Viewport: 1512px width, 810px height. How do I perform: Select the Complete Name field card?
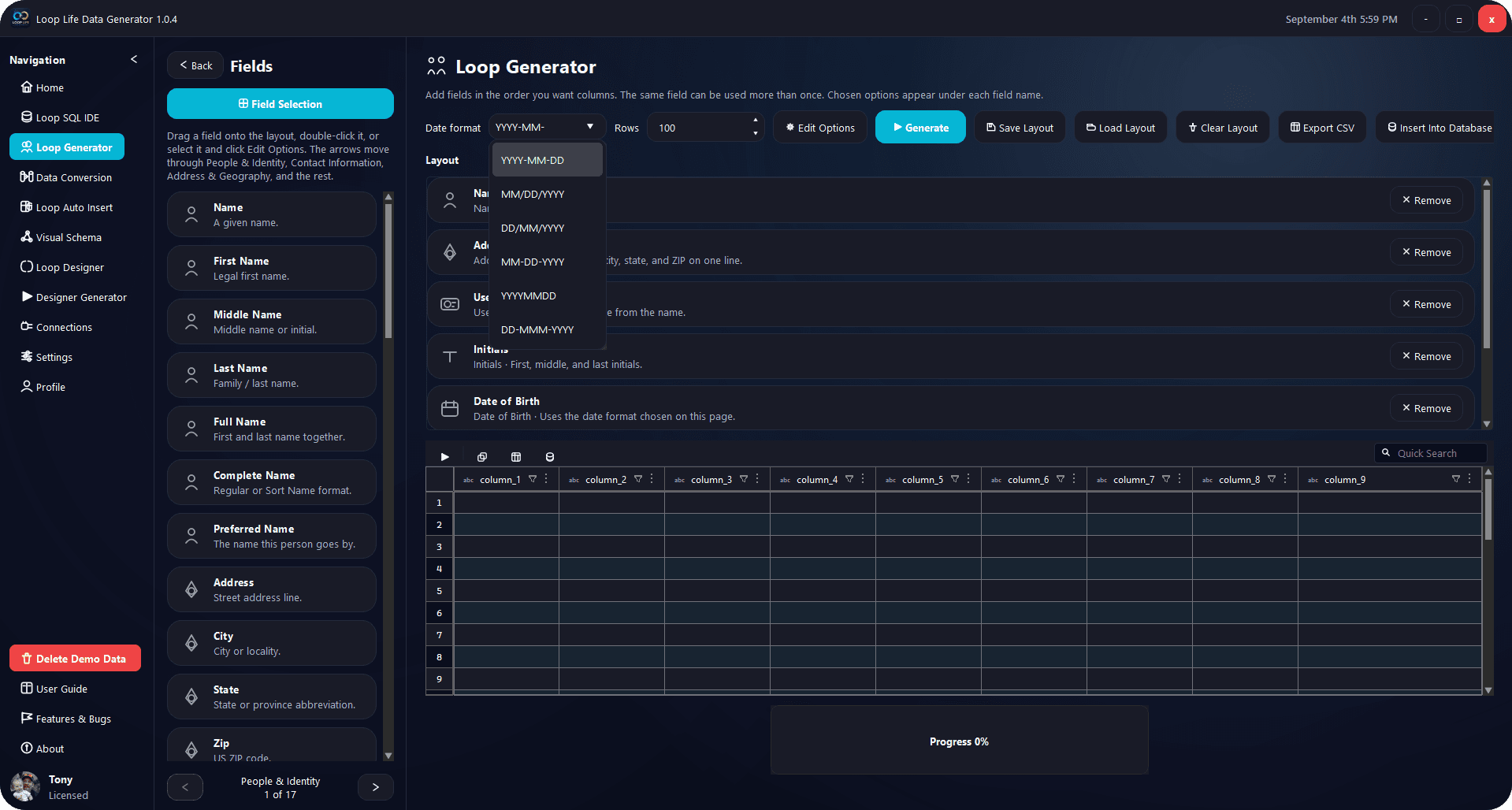click(271, 482)
